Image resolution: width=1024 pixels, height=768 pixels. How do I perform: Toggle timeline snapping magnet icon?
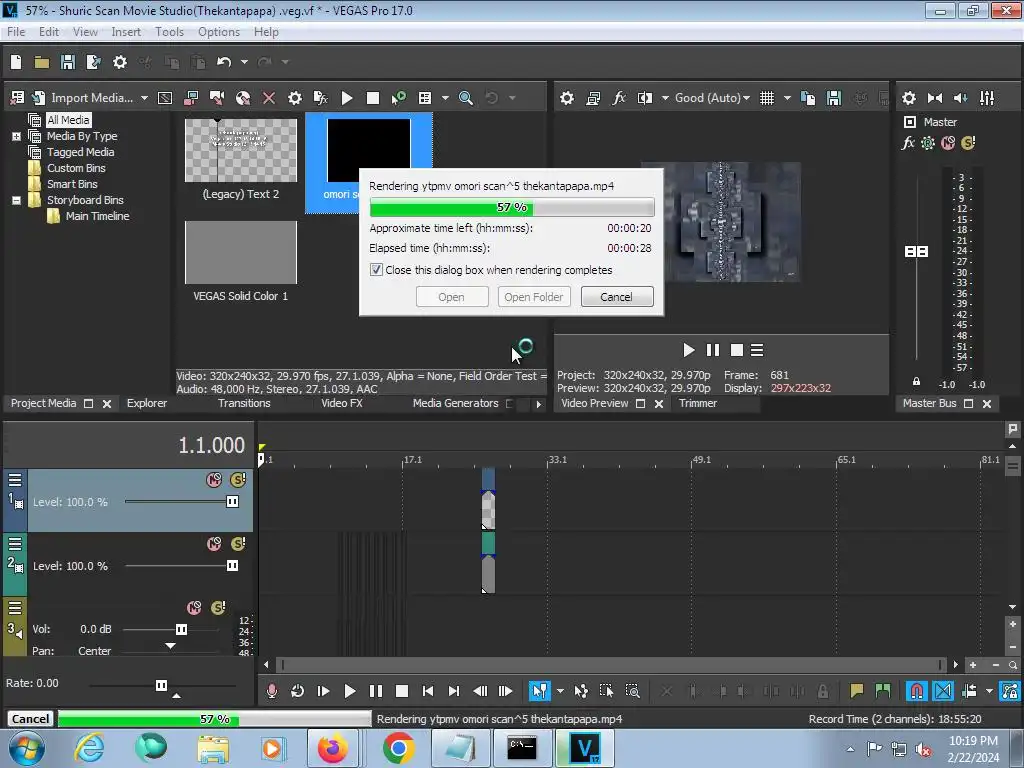917,691
